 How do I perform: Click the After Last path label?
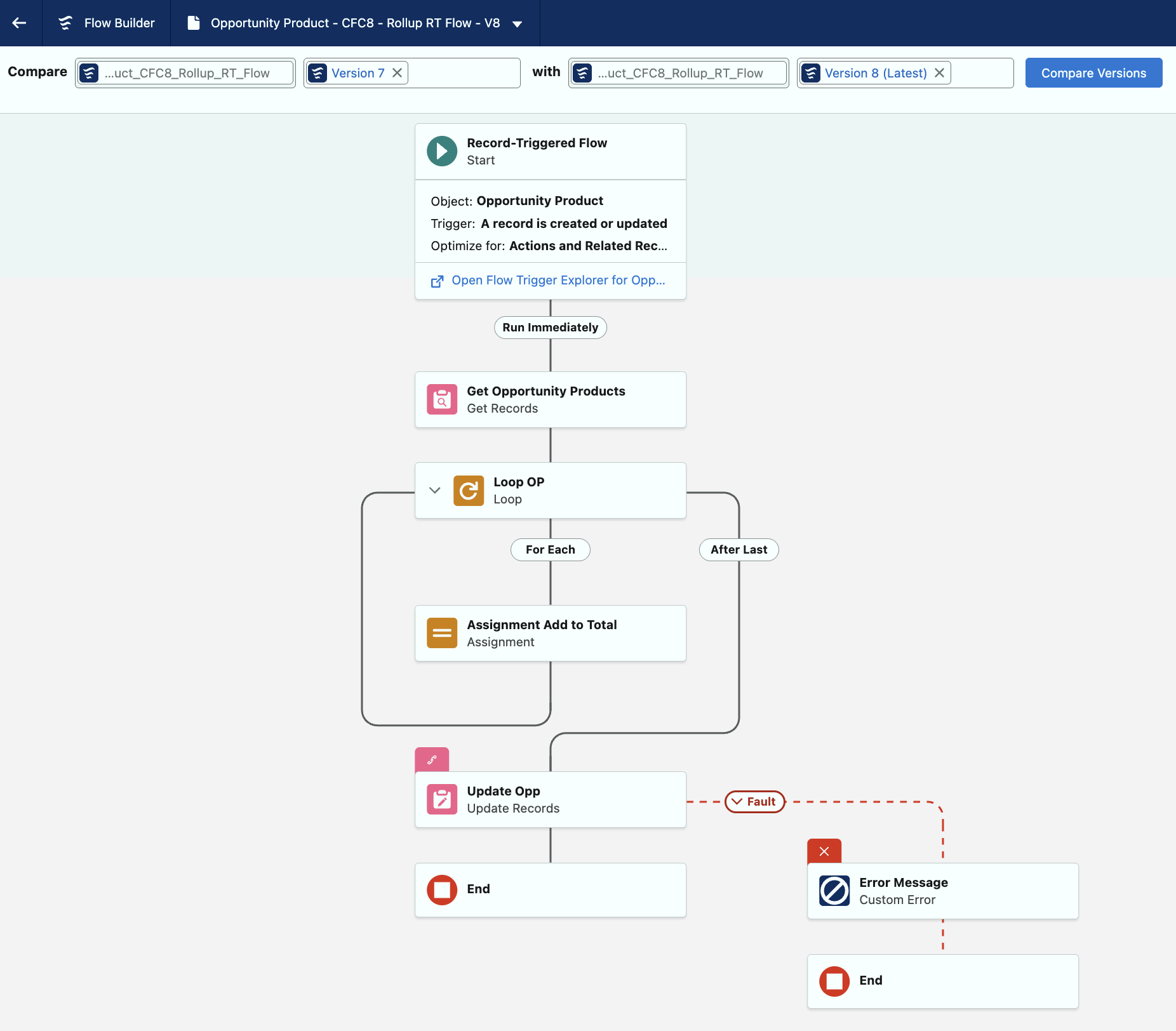[x=739, y=550]
